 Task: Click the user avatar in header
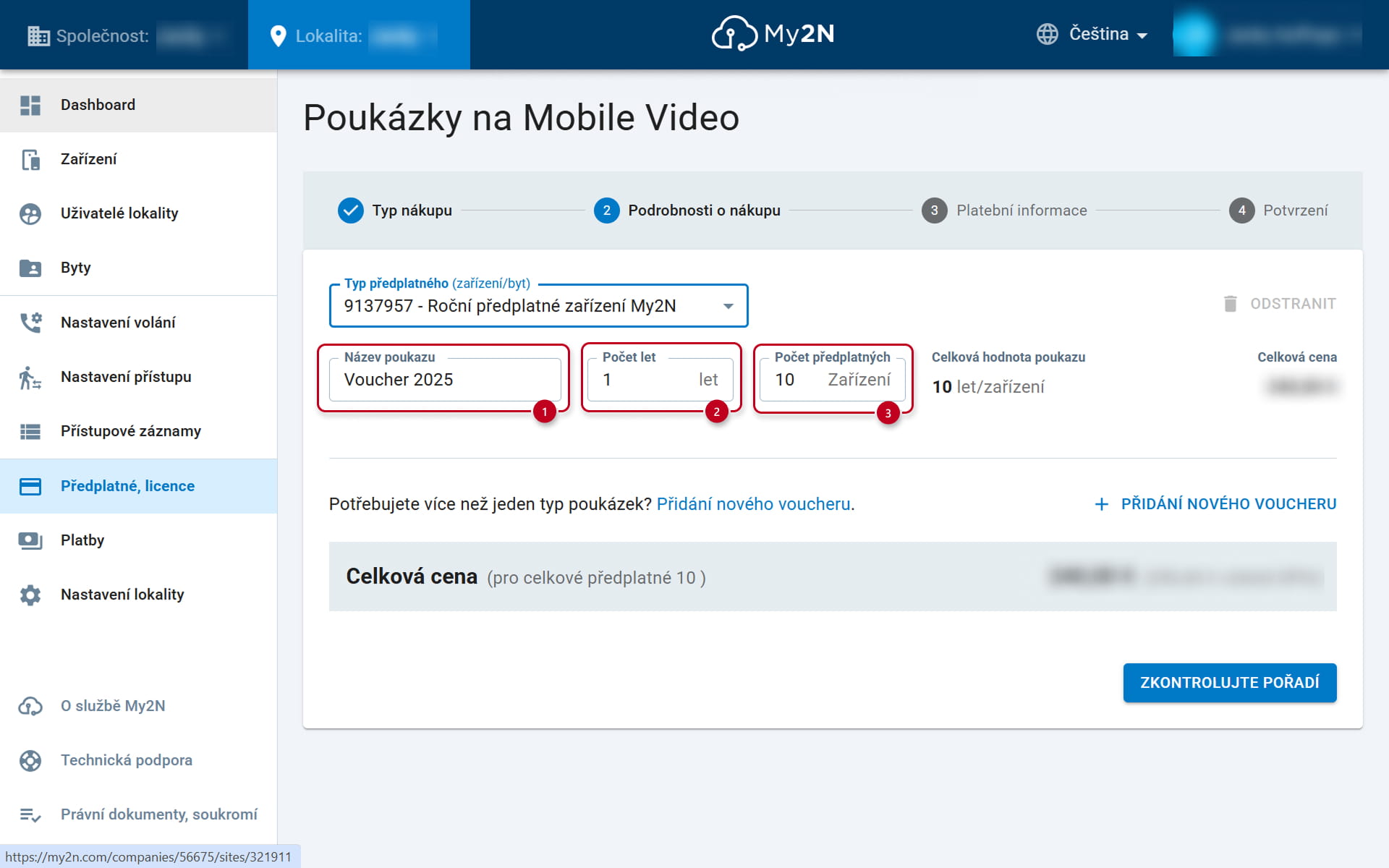[1194, 34]
